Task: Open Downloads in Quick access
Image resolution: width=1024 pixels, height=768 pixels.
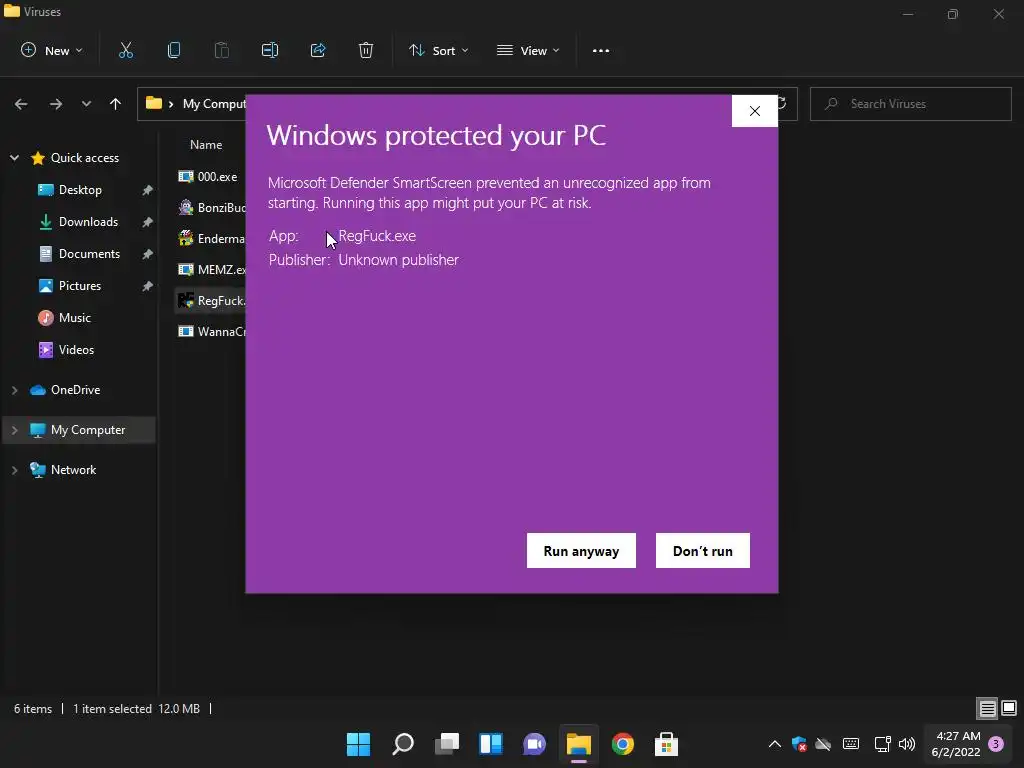Action: tap(88, 222)
